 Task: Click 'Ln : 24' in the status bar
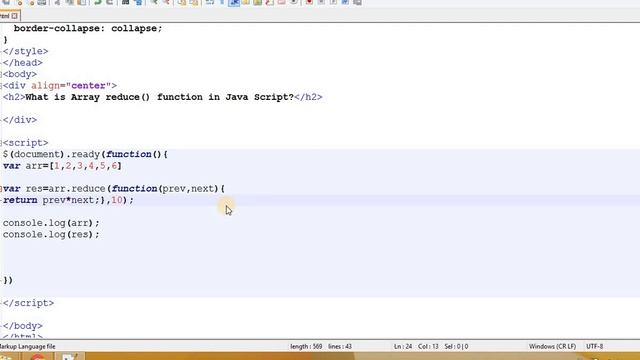click(403, 347)
